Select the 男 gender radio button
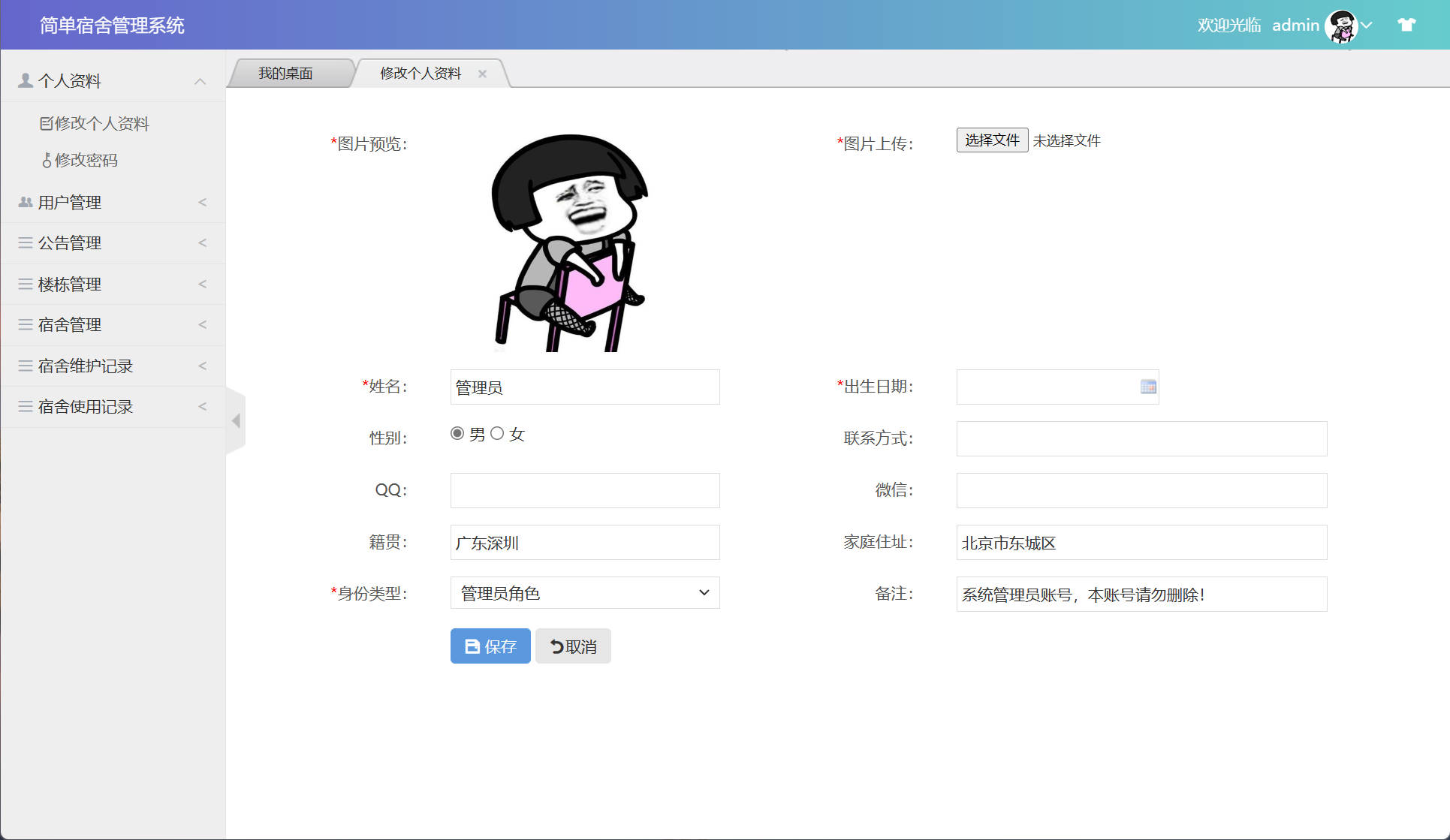 [457, 433]
